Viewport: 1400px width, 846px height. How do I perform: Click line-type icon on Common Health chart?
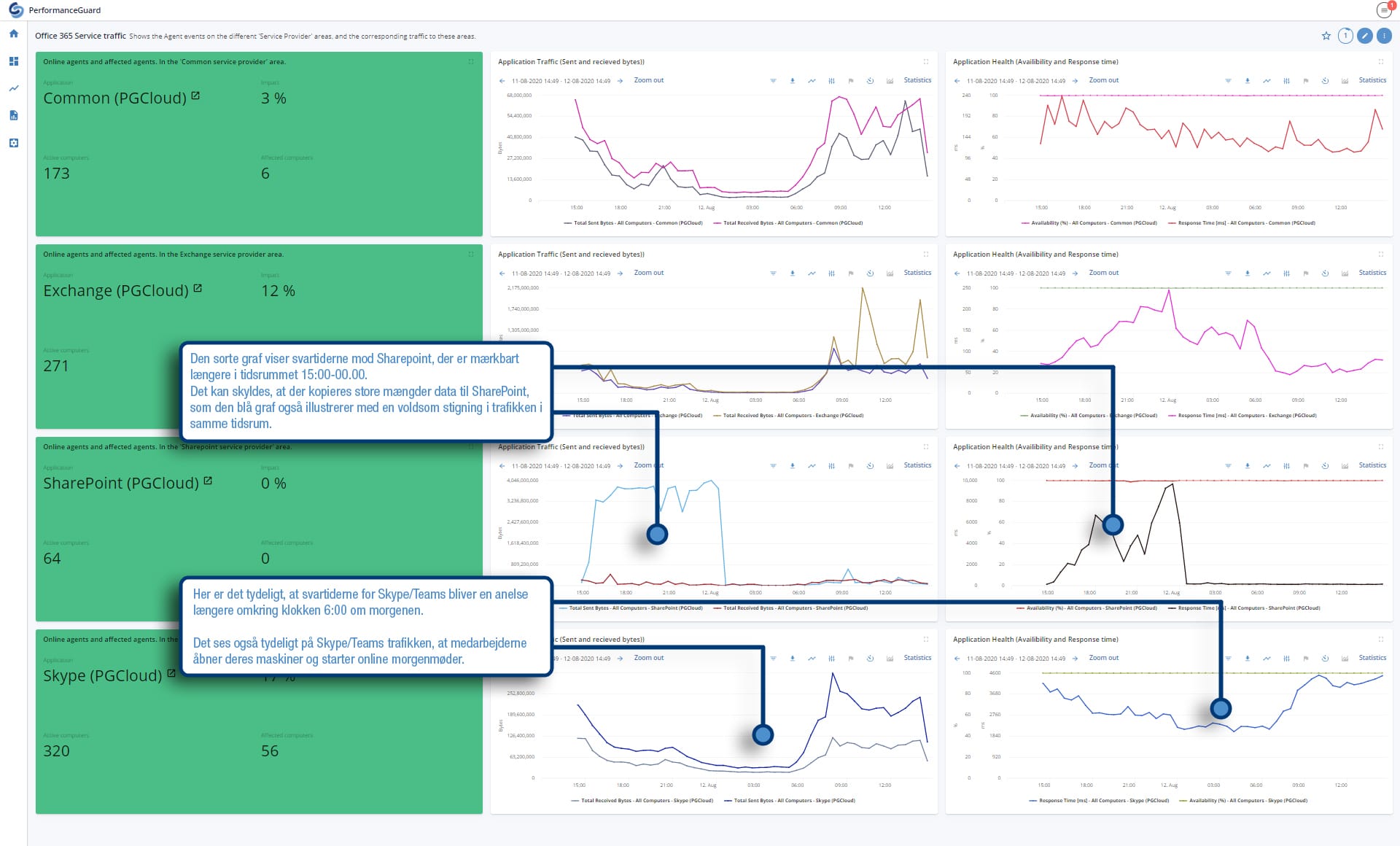click(x=1267, y=81)
